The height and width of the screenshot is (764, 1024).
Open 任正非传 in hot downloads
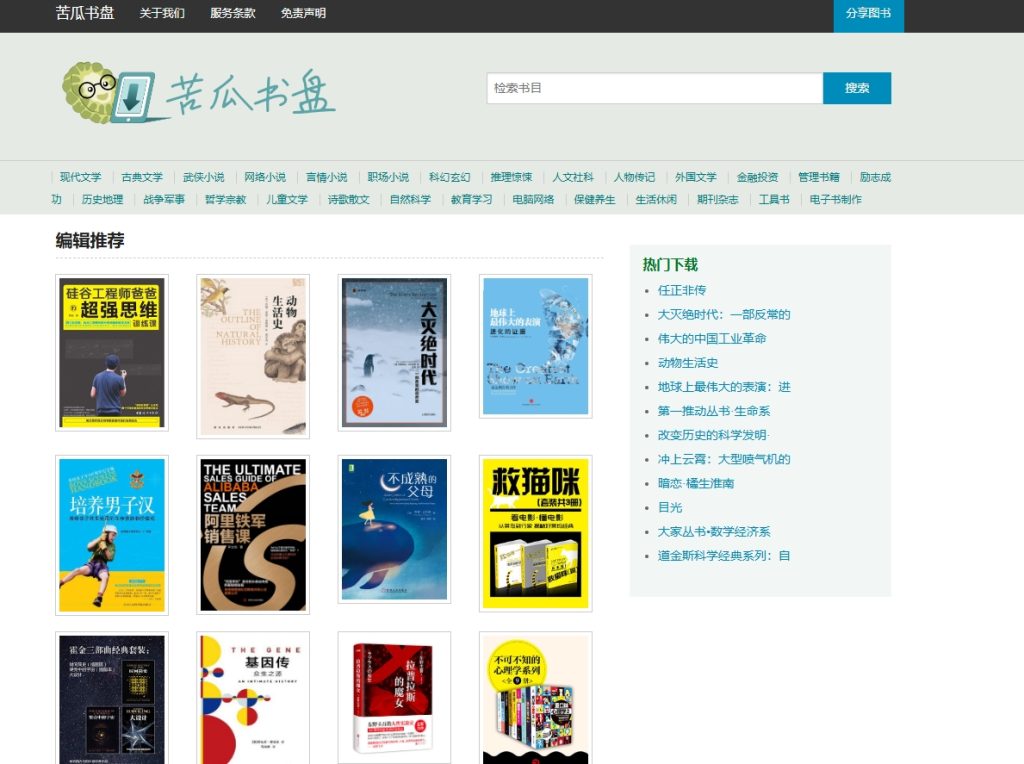pos(682,290)
